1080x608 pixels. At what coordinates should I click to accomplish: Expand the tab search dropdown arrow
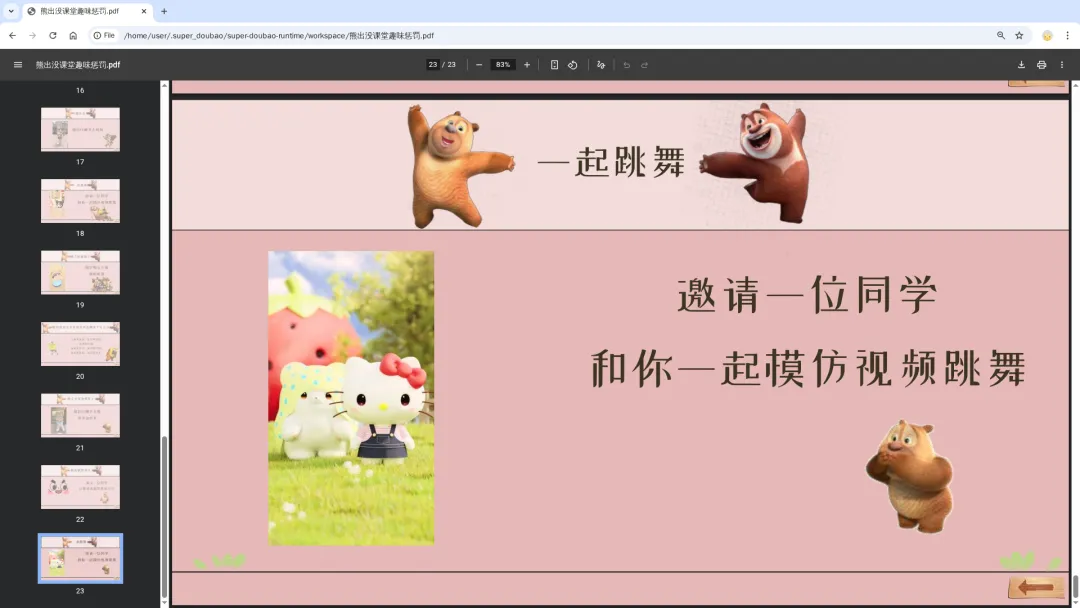click(x=11, y=11)
